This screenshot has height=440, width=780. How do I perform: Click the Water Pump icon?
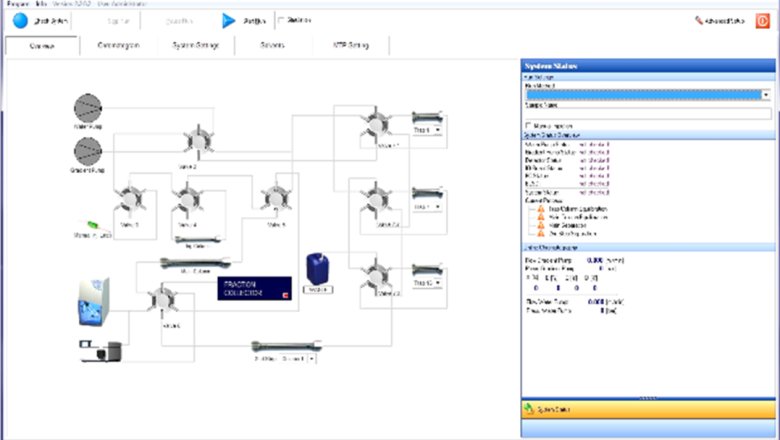tap(88, 108)
